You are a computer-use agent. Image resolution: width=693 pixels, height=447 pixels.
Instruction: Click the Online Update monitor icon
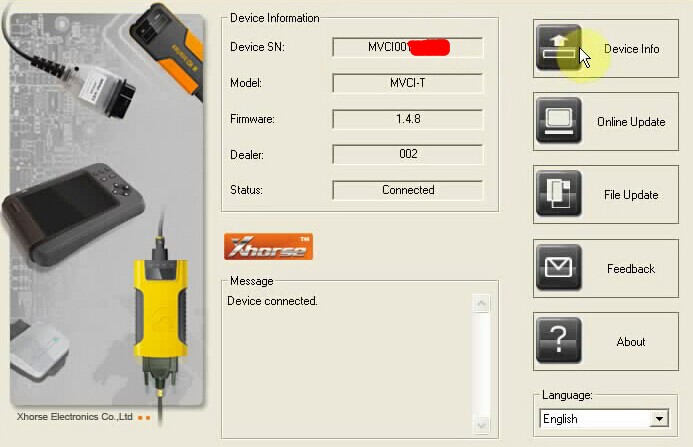(559, 121)
